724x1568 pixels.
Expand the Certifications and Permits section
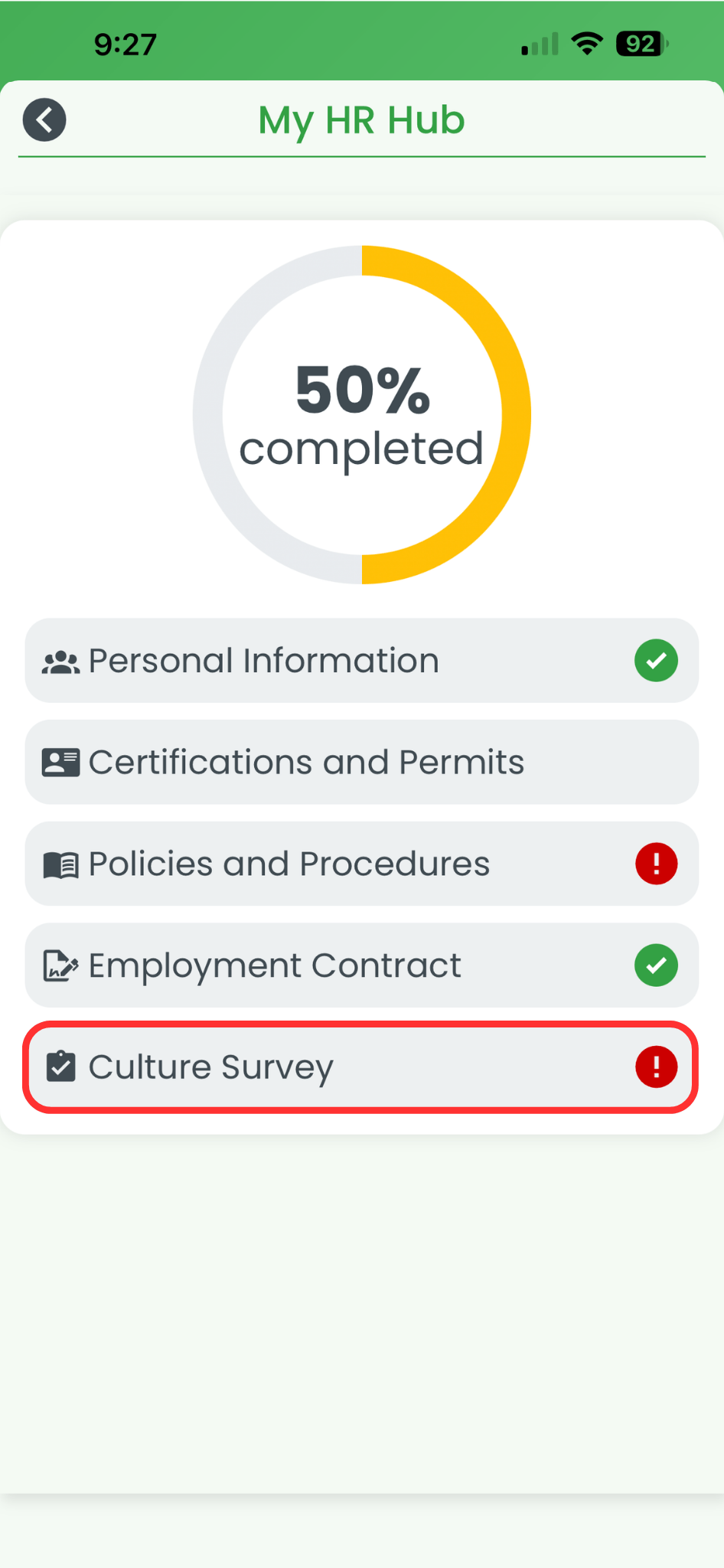(x=361, y=762)
